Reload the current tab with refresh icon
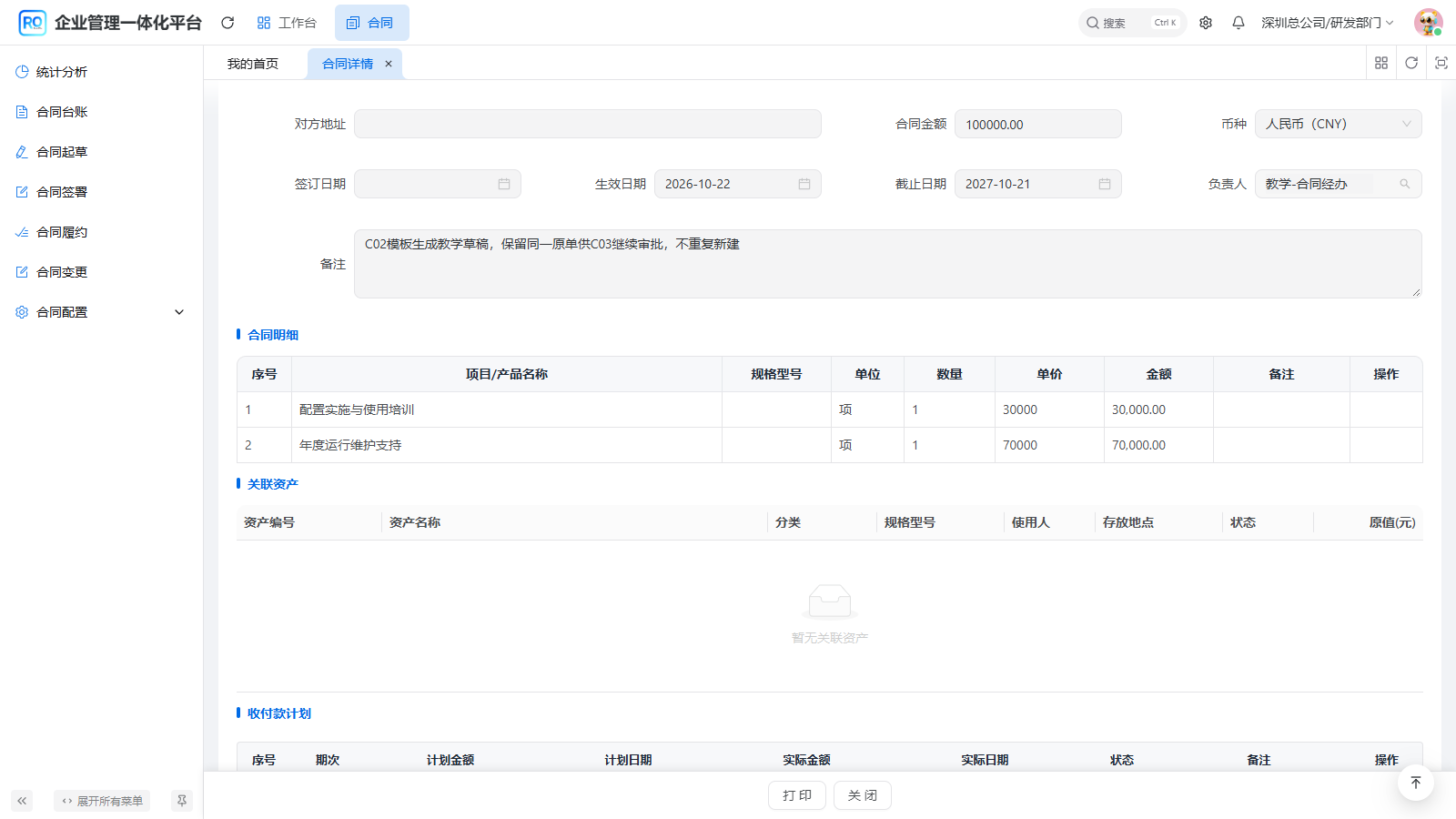Image resolution: width=1456 pixels, height=819 pixels. (1411, 63)
